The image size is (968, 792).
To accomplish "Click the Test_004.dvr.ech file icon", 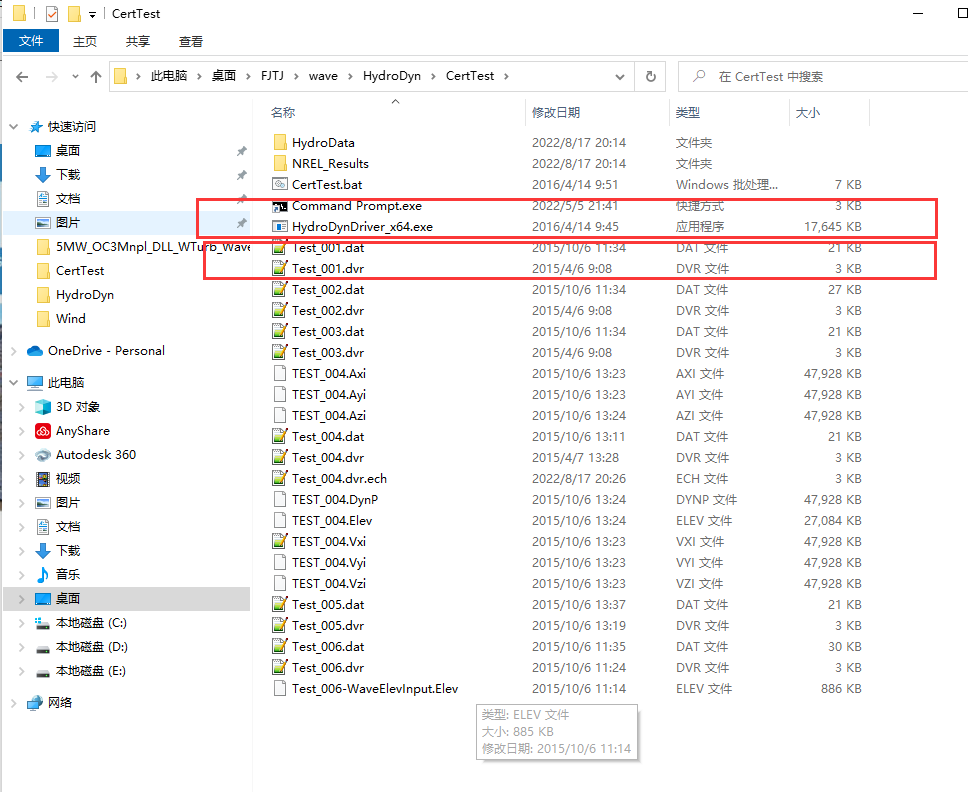I will pos(280,478).
